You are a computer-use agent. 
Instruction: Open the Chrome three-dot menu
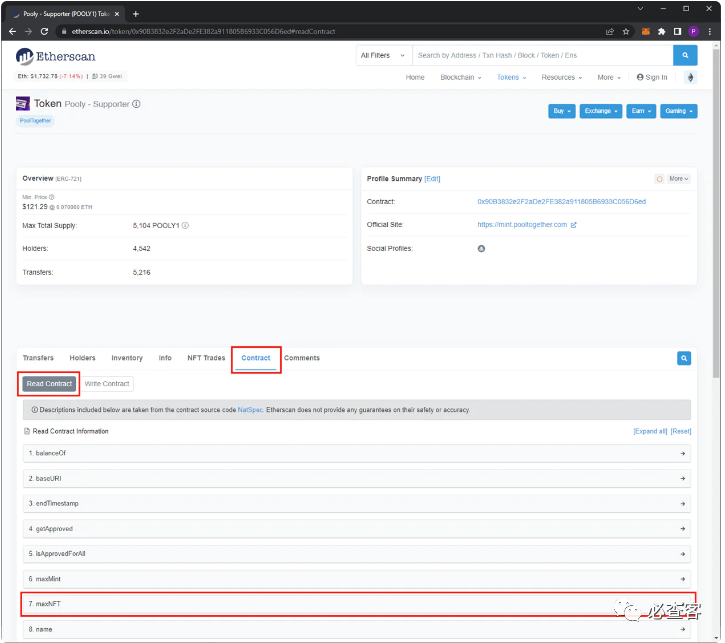709,31
